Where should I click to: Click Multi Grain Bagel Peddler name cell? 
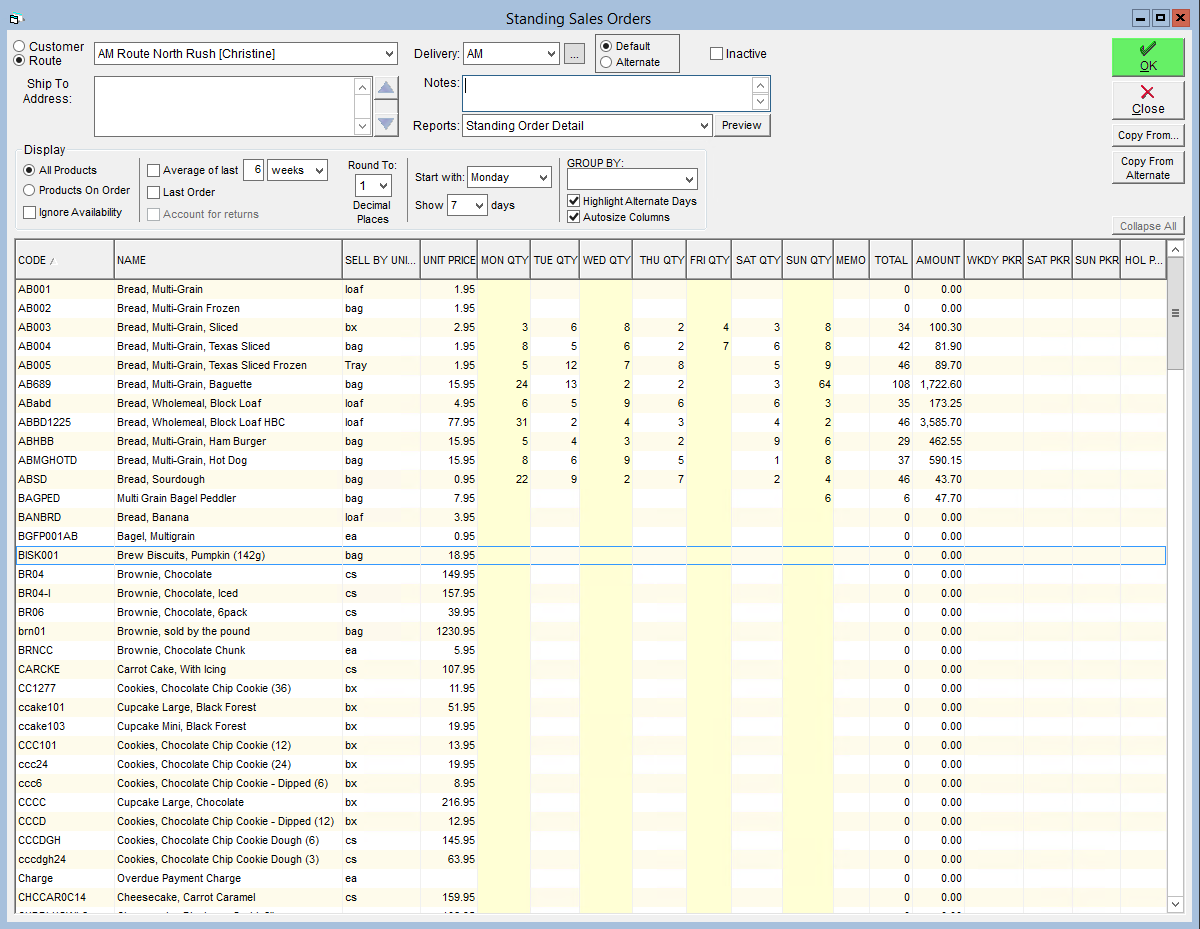227,498
